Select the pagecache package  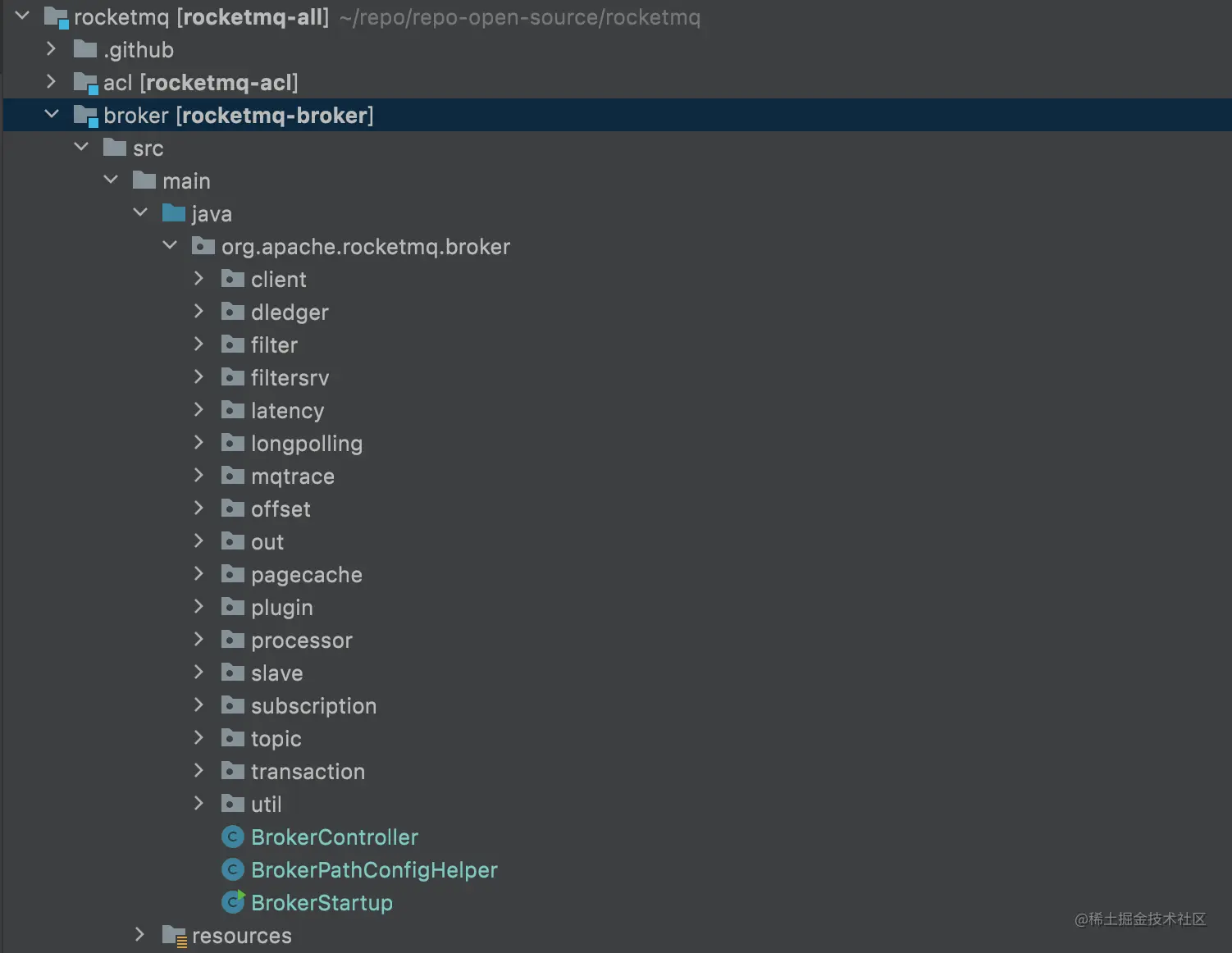point(306,575)
